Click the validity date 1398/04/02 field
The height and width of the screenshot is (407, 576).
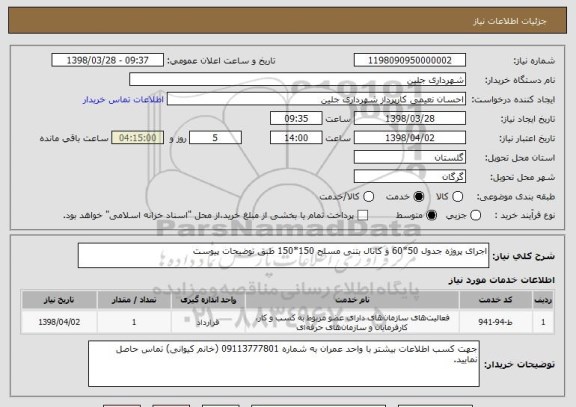click(410, 138)
